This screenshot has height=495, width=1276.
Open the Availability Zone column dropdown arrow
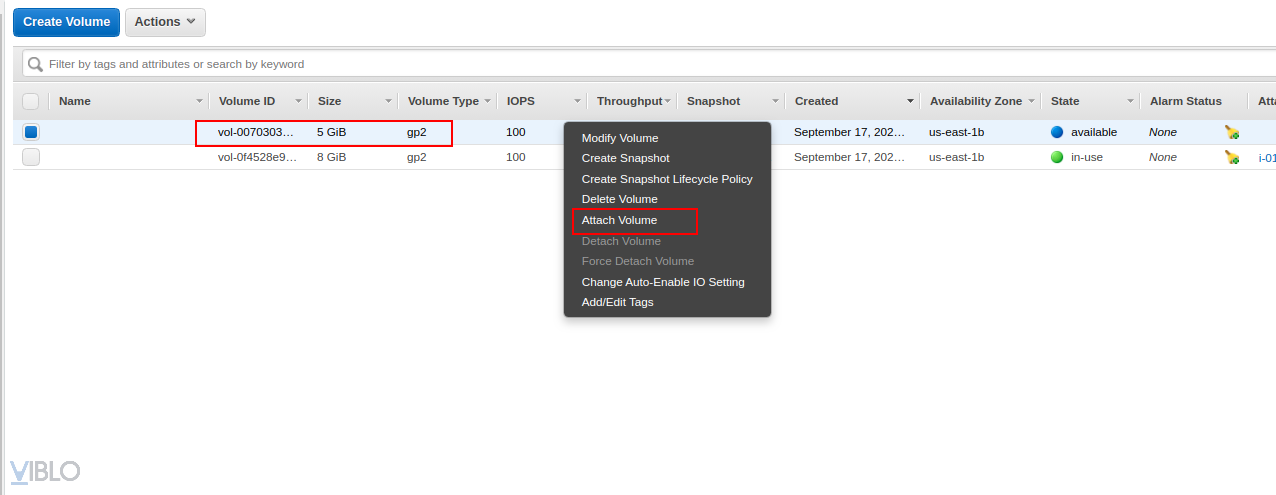point(1031,101)
